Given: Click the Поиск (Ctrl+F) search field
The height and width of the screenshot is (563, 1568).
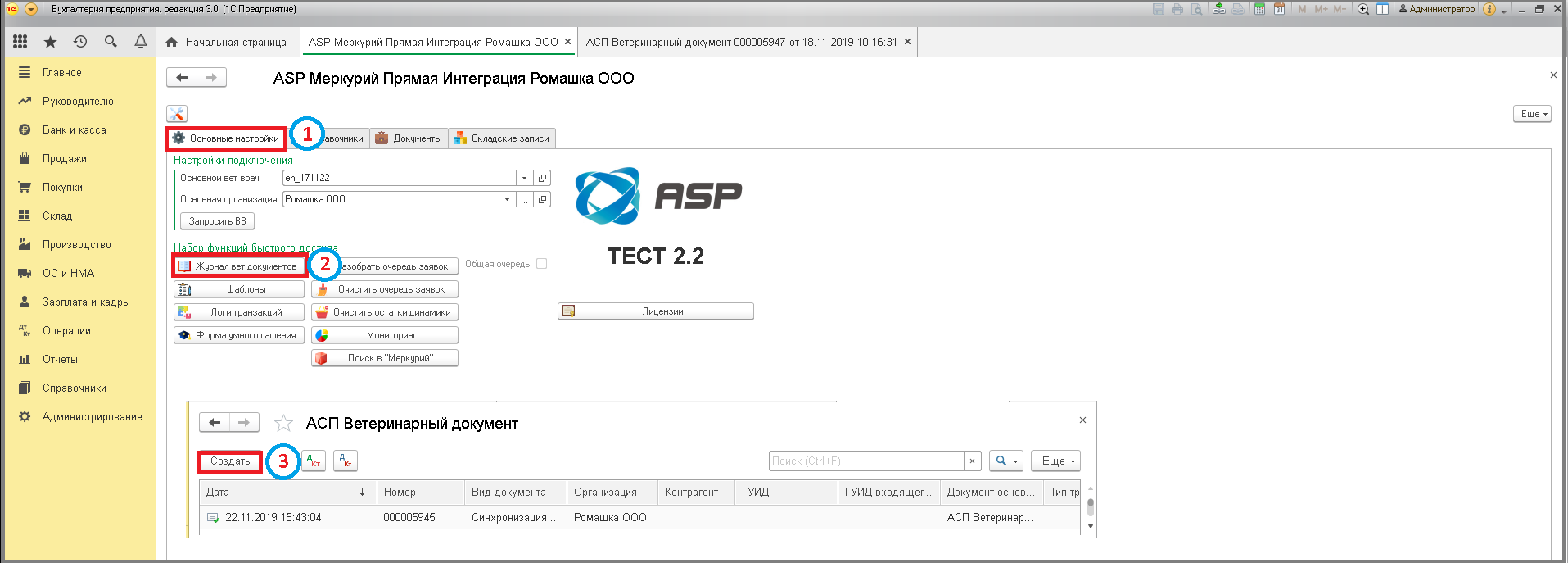Looking at the screenshot, I should 866,461.
